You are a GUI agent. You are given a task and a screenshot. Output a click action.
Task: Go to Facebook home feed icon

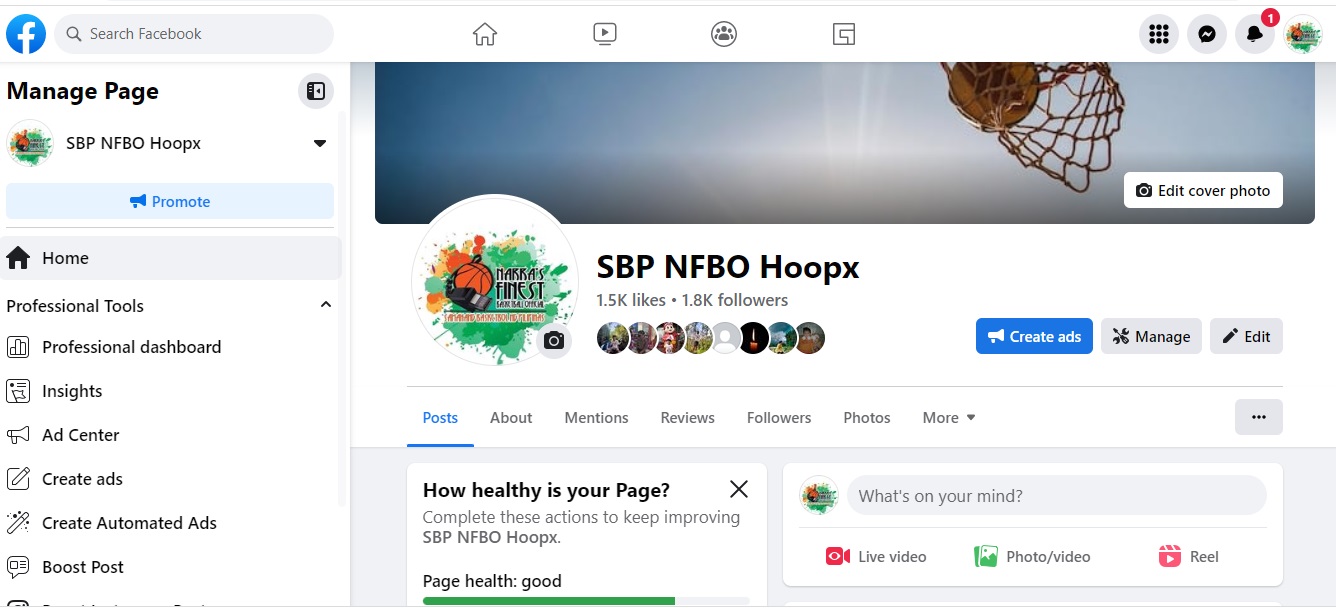(485, 34)
